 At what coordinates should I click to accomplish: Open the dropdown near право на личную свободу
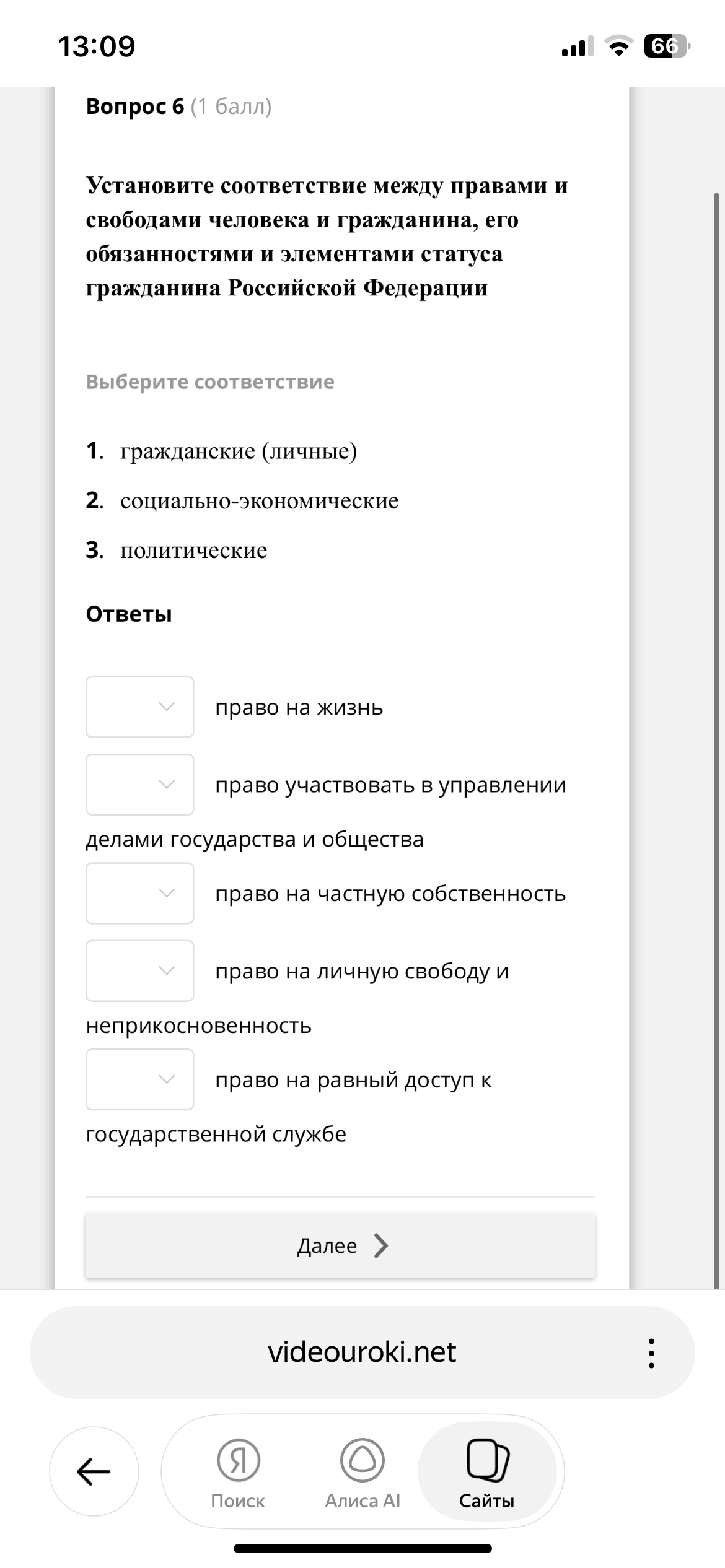139,972
